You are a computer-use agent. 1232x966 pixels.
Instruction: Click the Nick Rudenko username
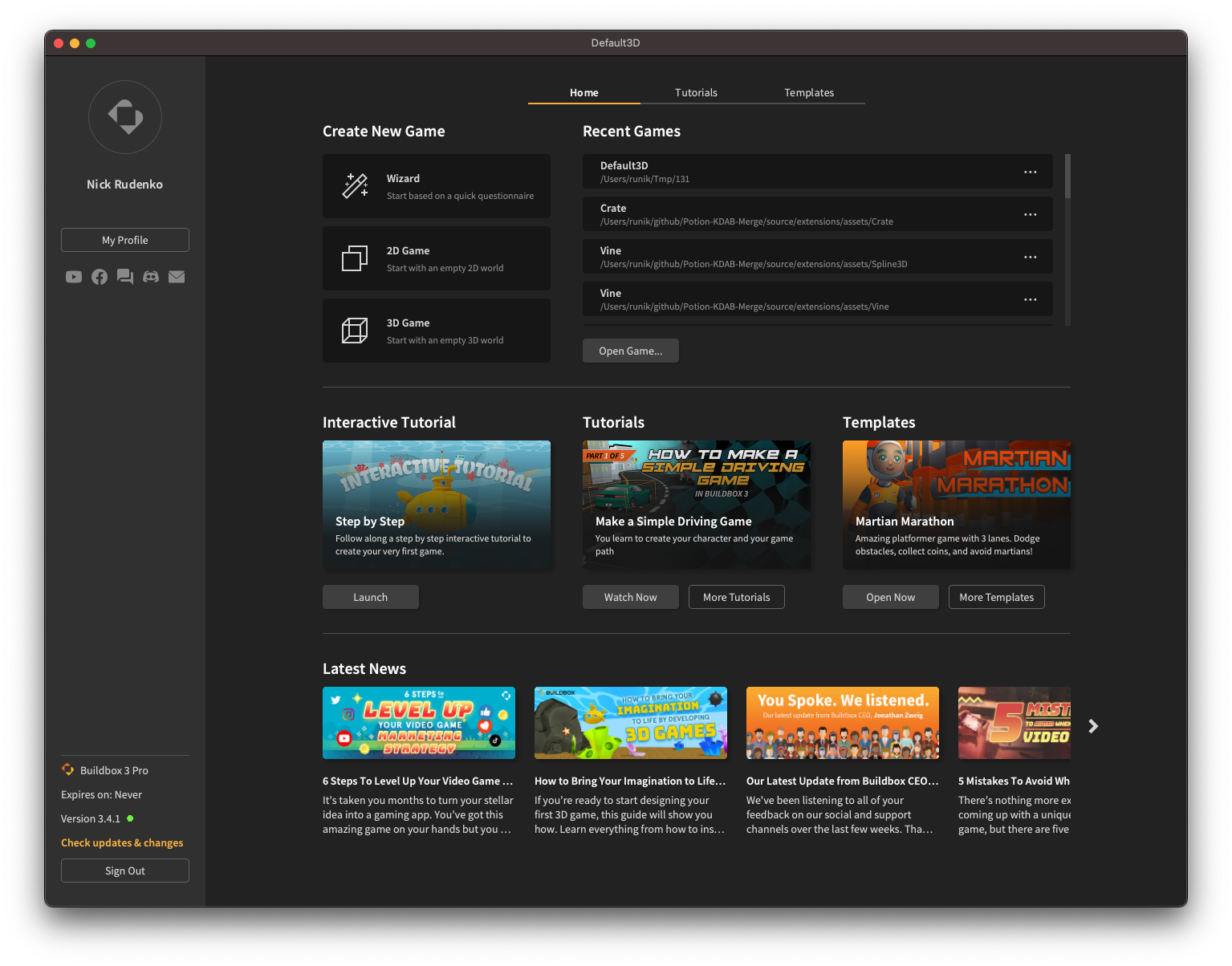(125, 185)
